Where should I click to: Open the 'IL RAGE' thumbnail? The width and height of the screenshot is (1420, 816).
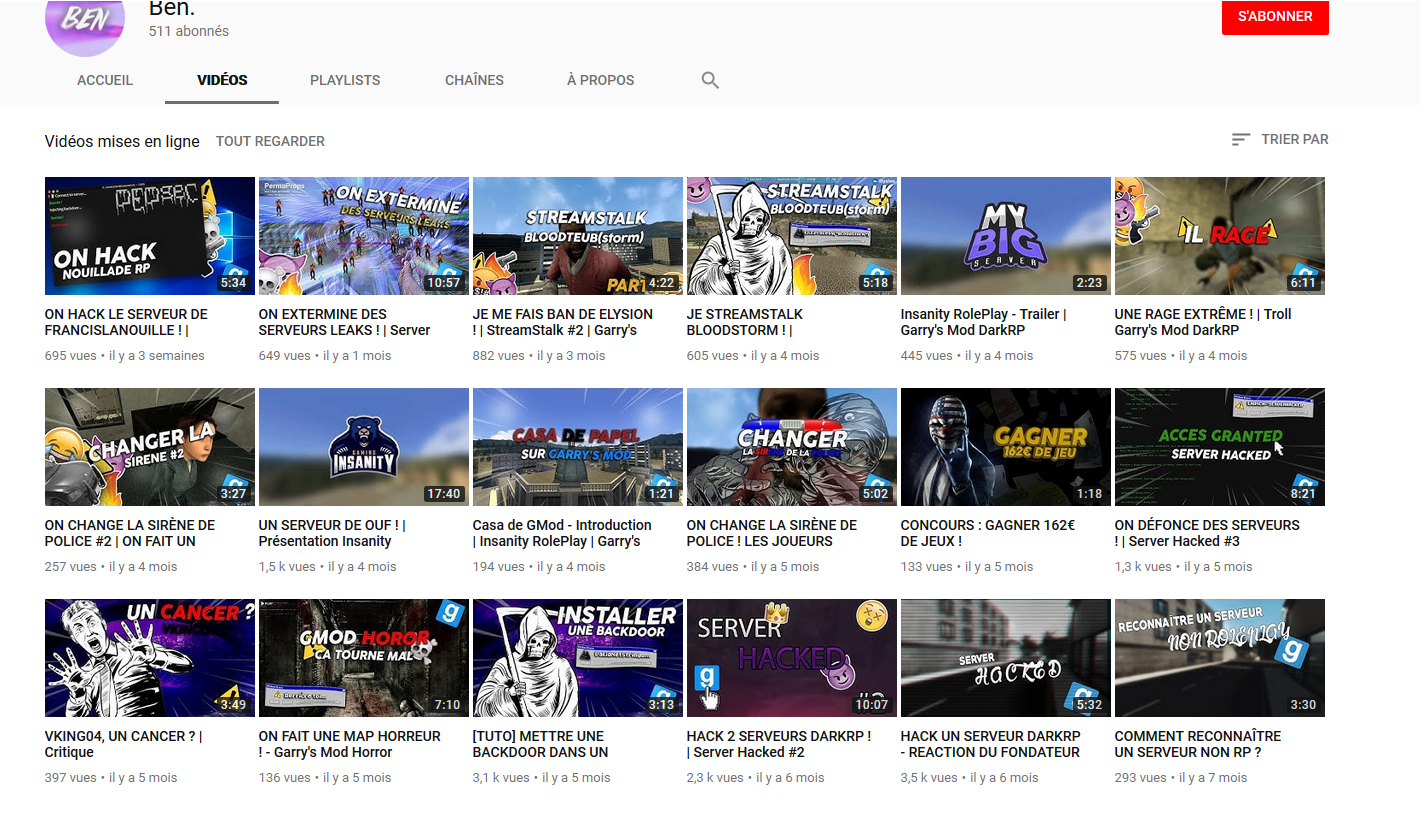click(1220, 236)
